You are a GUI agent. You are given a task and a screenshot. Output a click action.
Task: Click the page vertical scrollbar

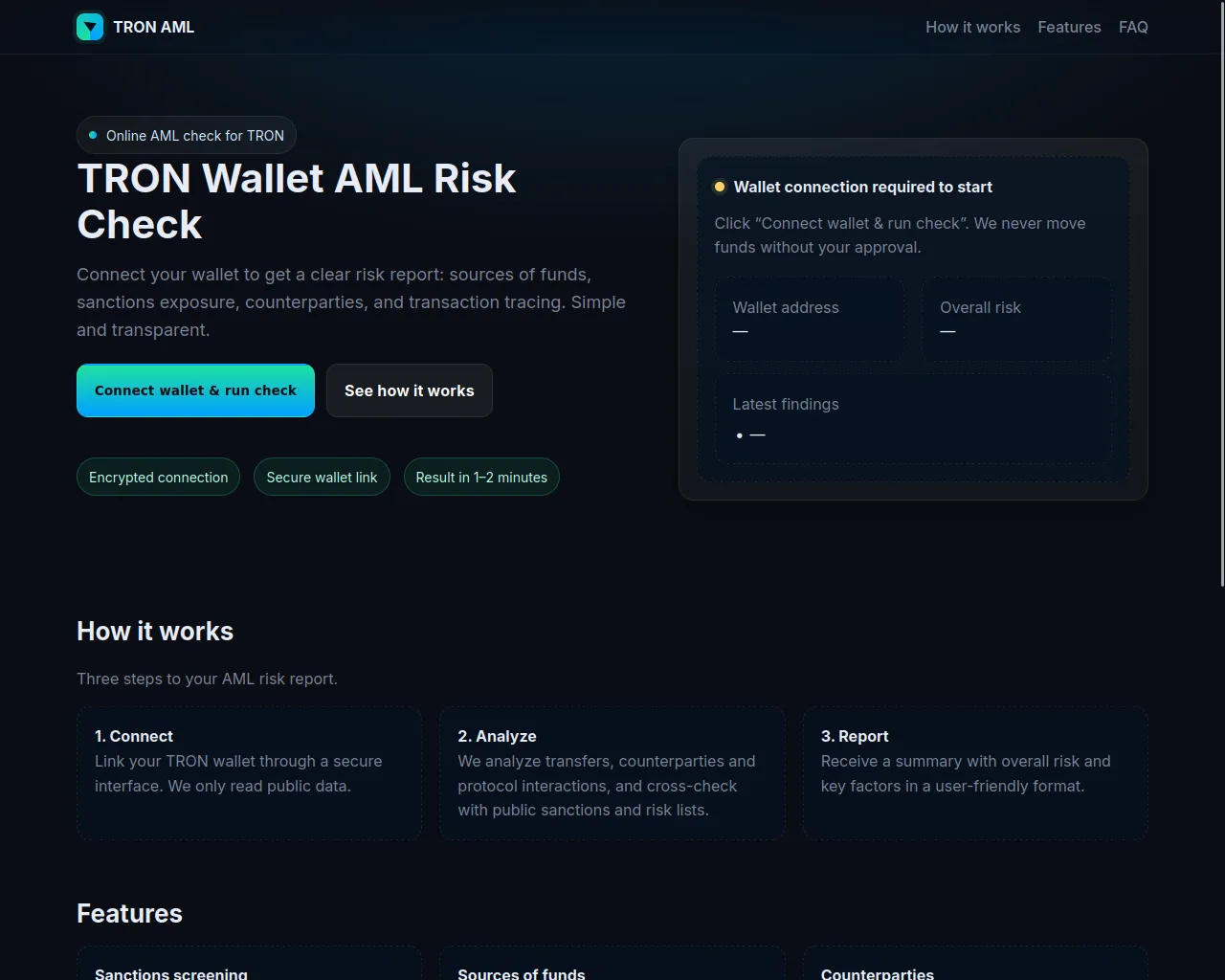coord(1219,287)
